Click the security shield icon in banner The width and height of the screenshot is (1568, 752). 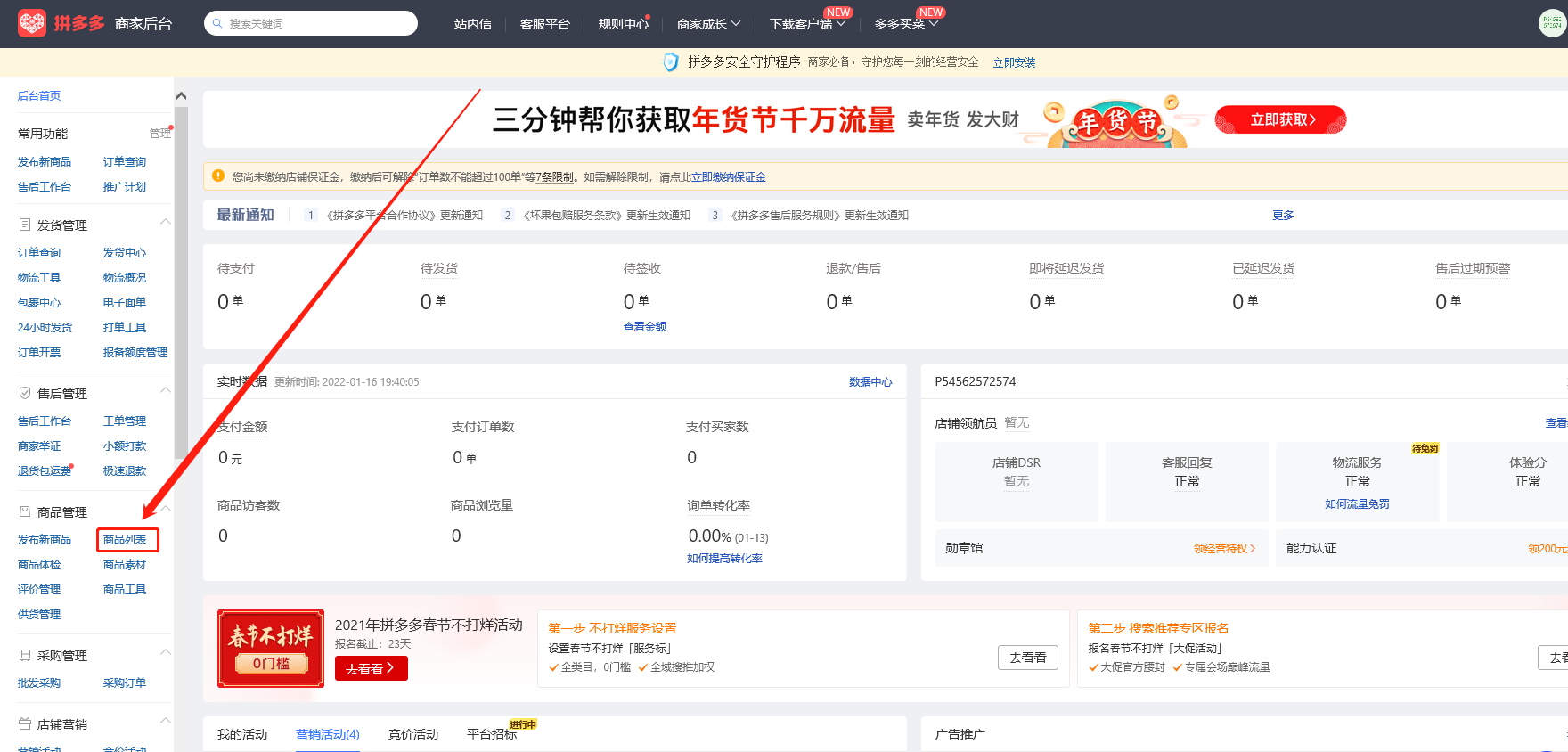(671, 61)
